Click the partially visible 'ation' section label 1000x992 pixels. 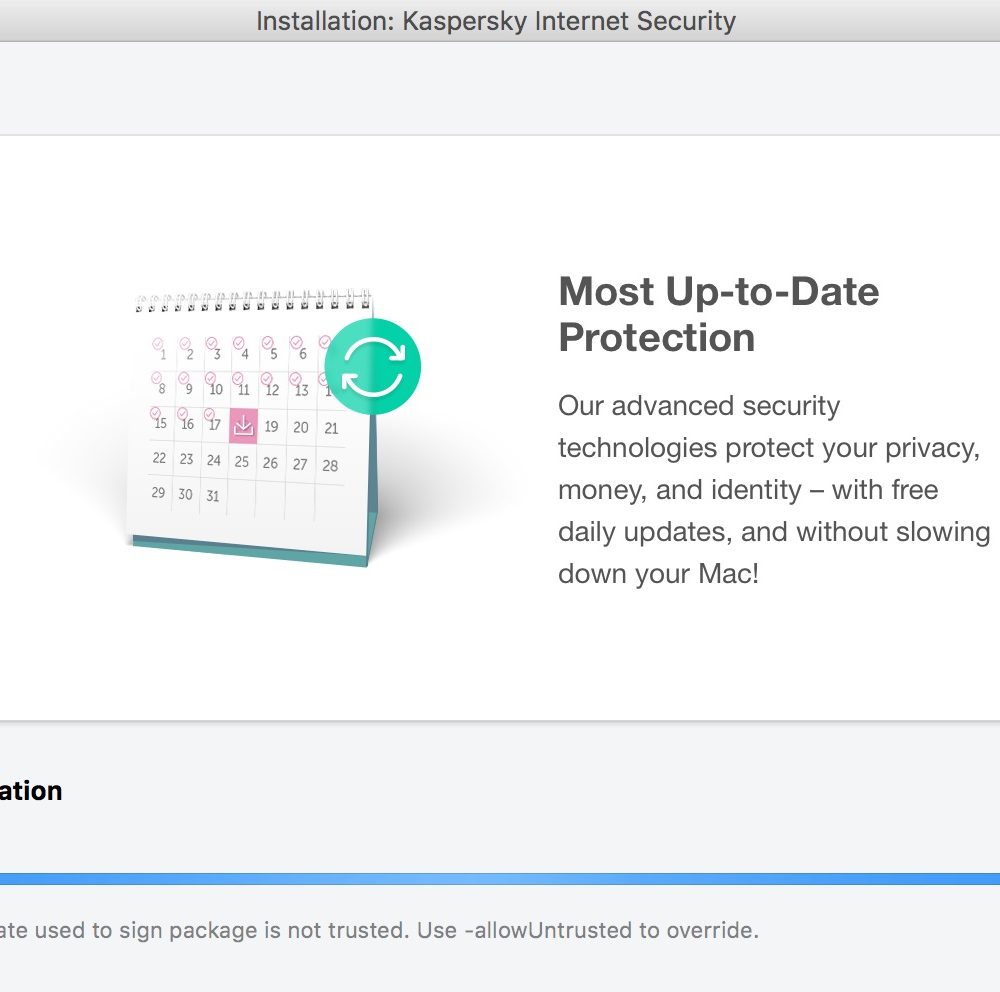pos(30,791)
